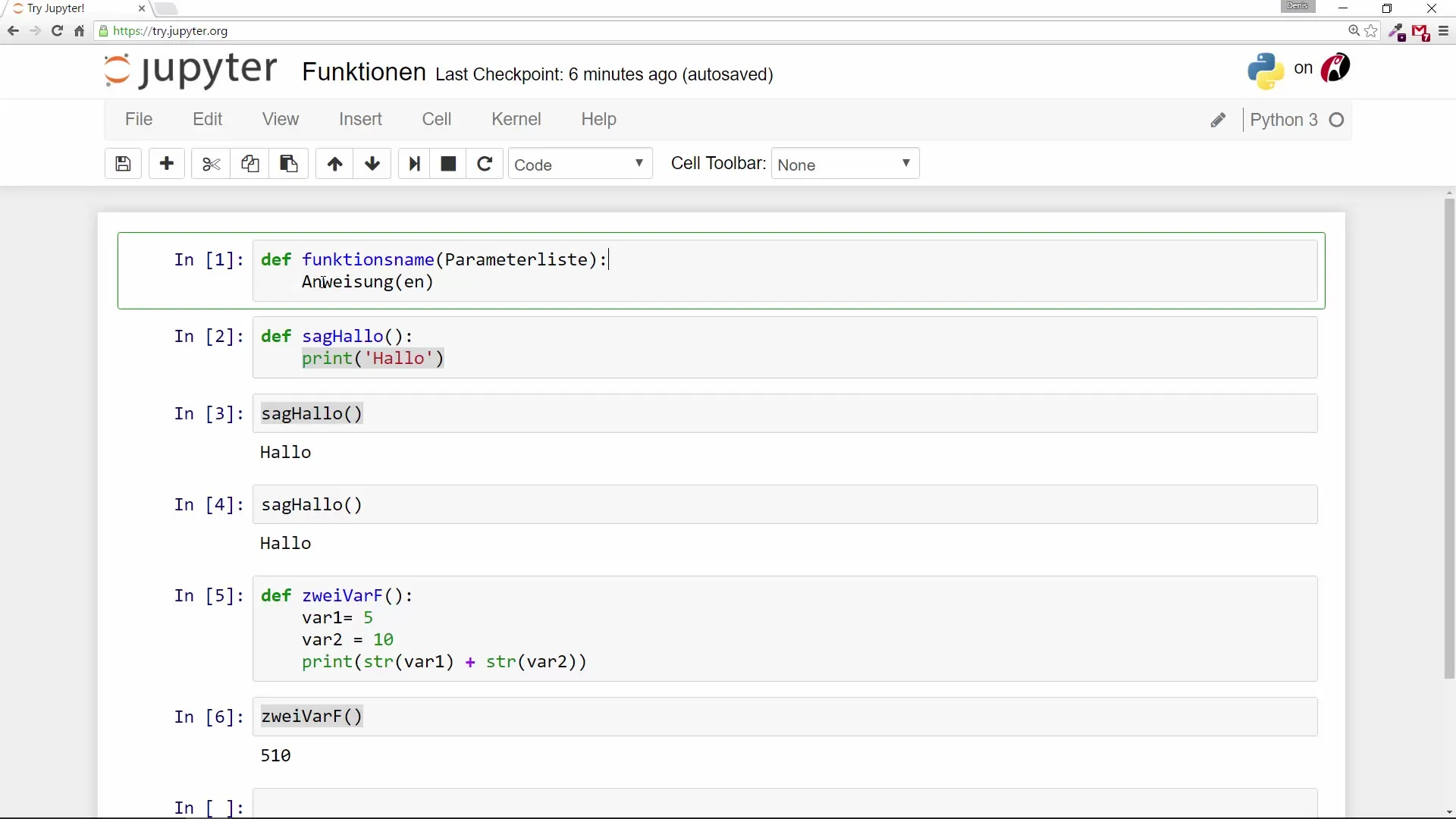
Task: Open the File menu
Action: (139, 119)
